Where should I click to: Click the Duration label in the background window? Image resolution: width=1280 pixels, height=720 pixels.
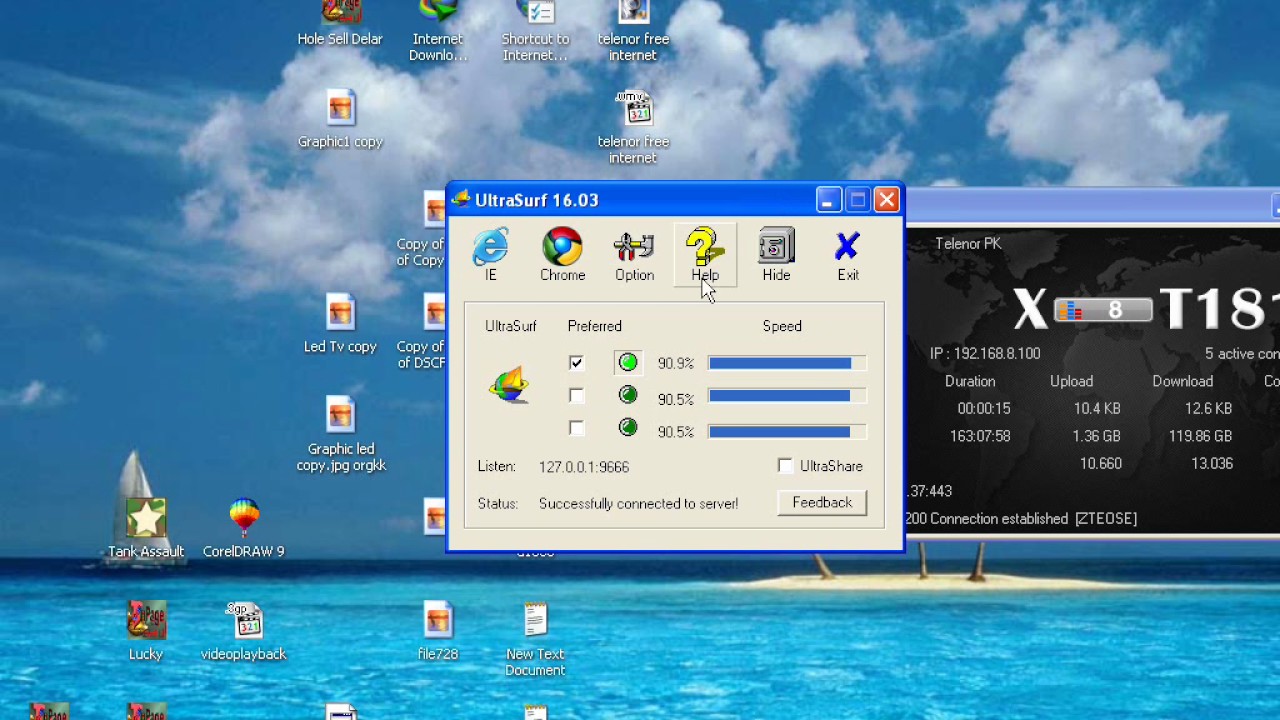(x=970, y=381)
